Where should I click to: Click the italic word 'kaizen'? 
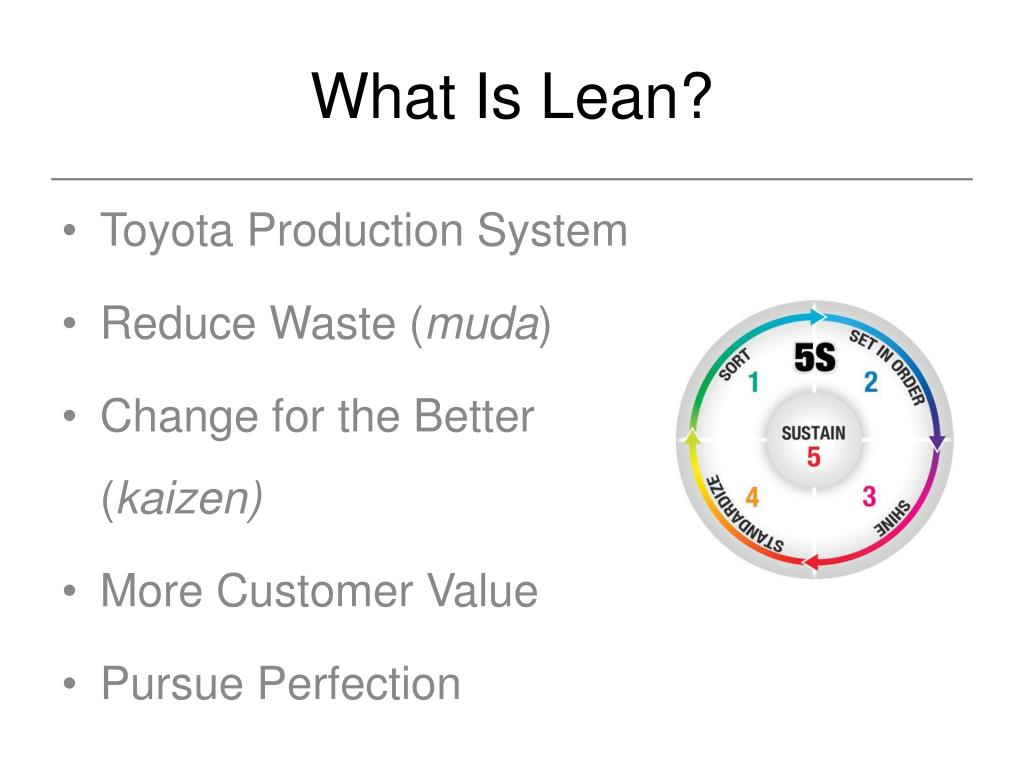[x=182, y=498]
